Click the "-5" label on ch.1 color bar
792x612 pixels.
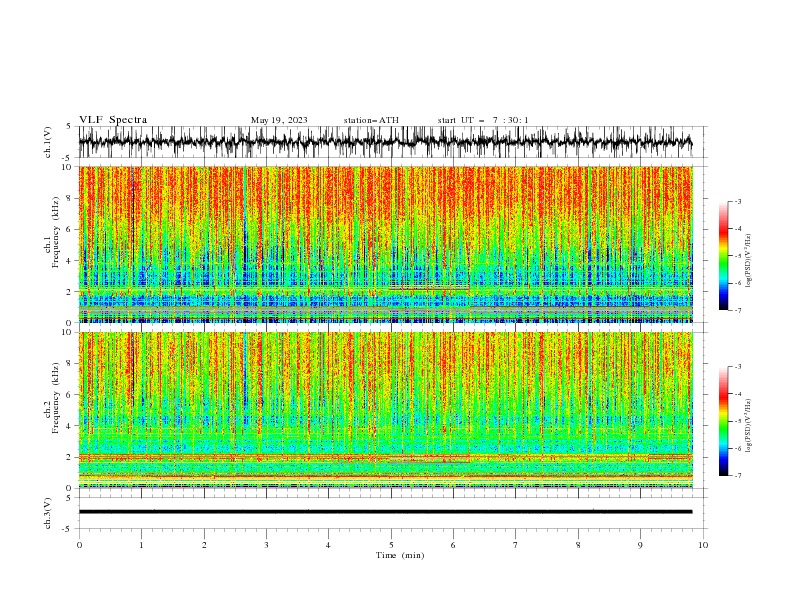tap(738, 256)
